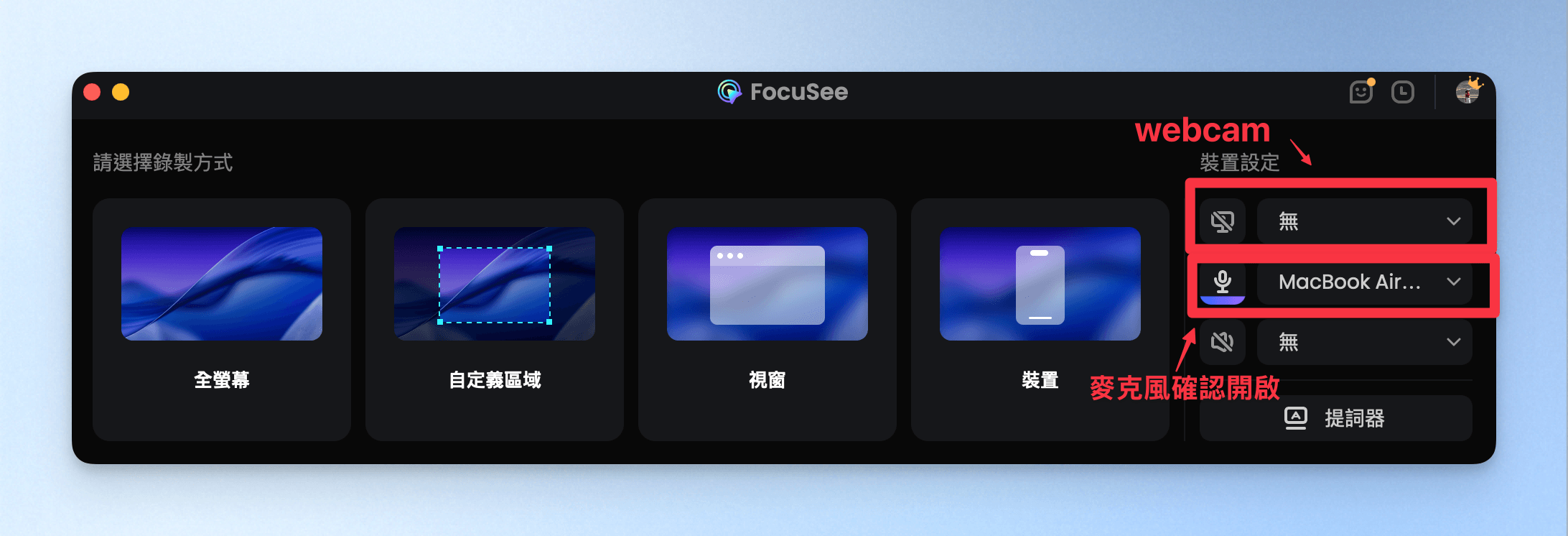
Task: Open the feedback smiley icon
Action: pyautogui.click(x=1361, y=93)
